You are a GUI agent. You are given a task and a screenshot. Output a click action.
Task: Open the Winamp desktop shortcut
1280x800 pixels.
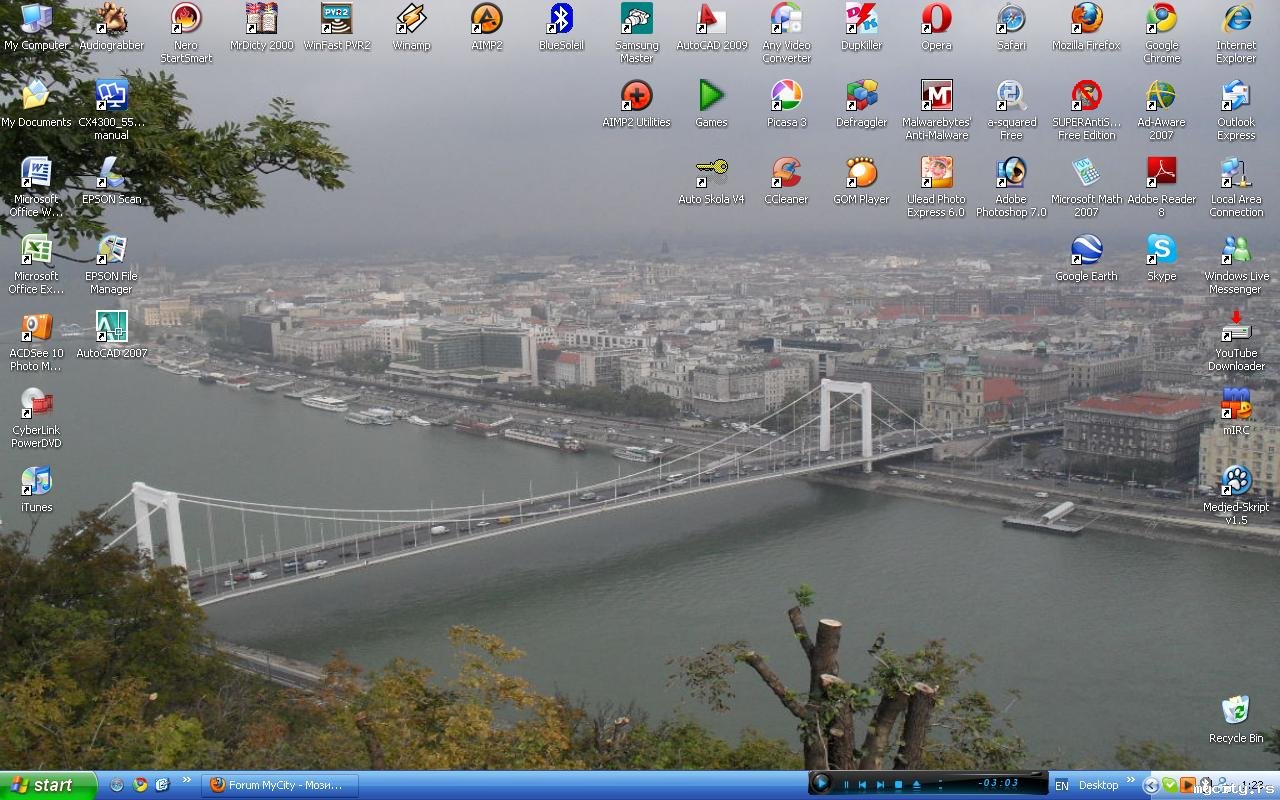tap(411, 19)
